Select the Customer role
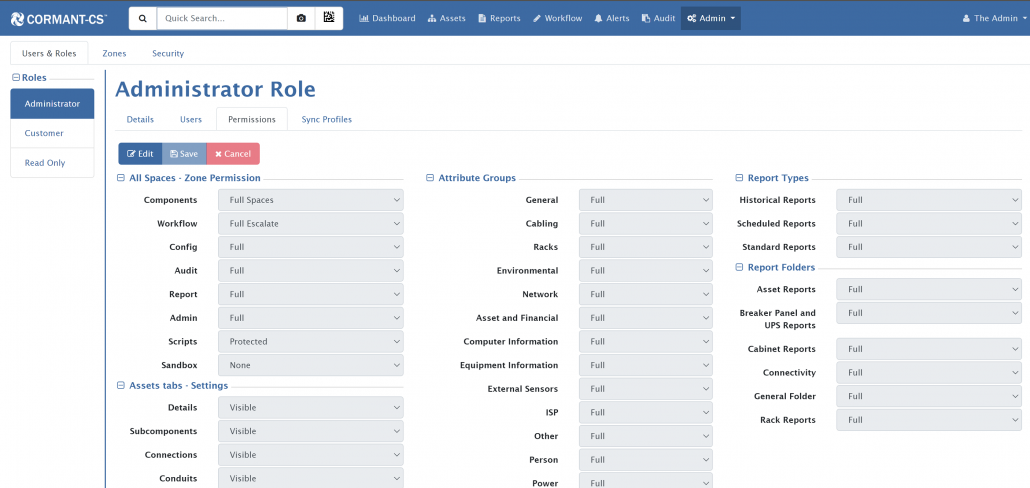The height and width of the screenshot is (488, 1030). click(44, 133)
